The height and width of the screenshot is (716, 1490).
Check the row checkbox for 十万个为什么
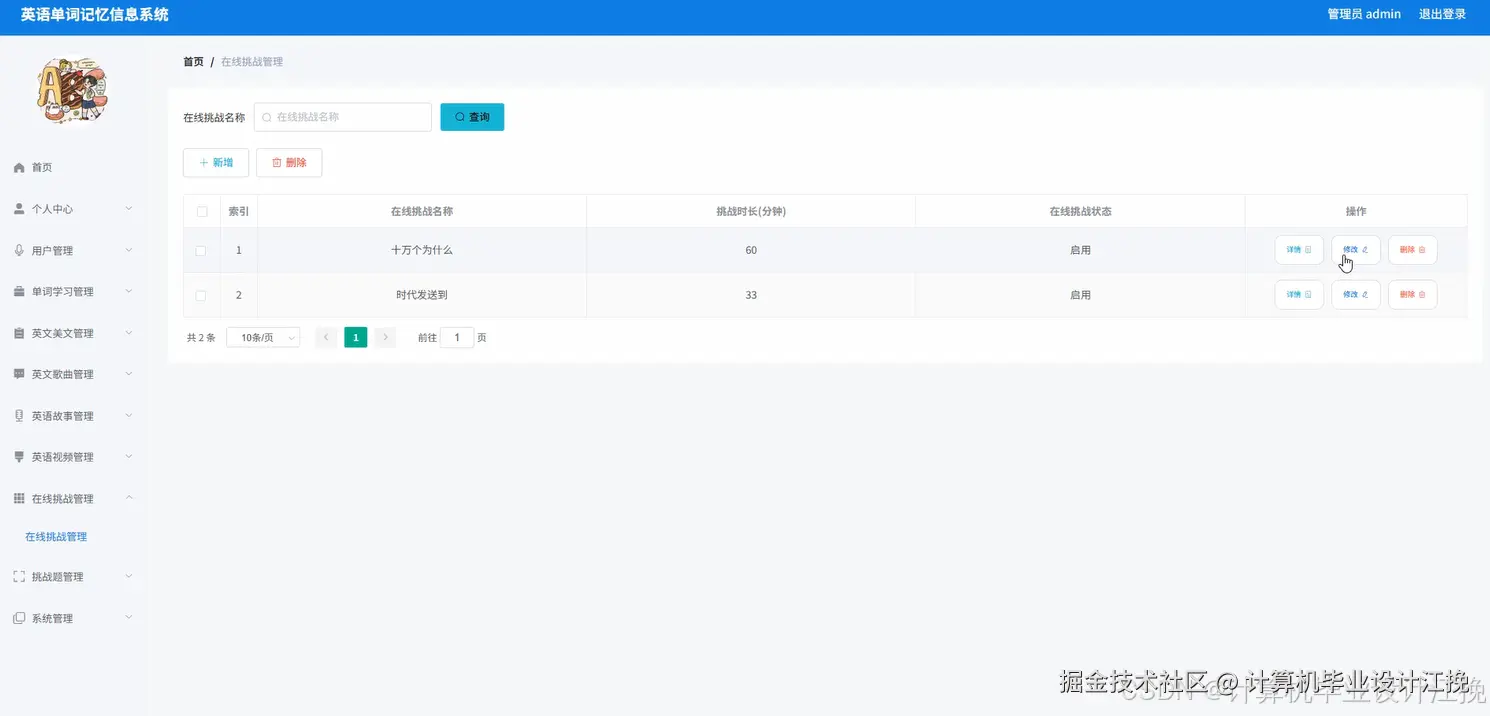[201, 250]
